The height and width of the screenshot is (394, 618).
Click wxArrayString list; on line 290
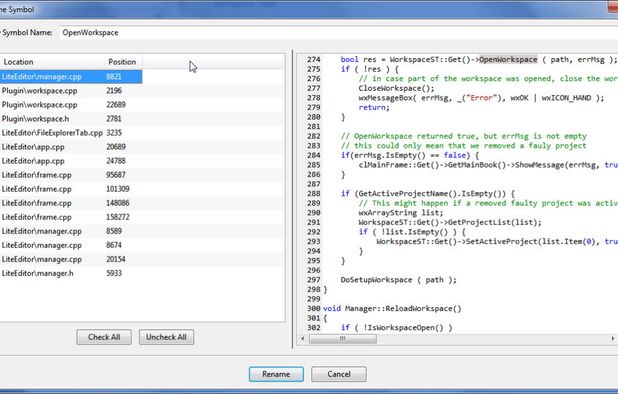400,213
